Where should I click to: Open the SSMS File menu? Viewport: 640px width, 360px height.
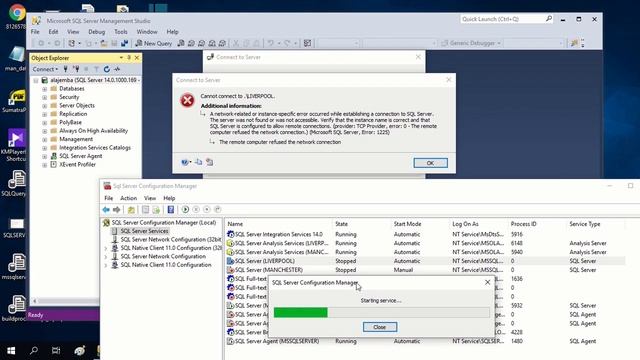36,31
